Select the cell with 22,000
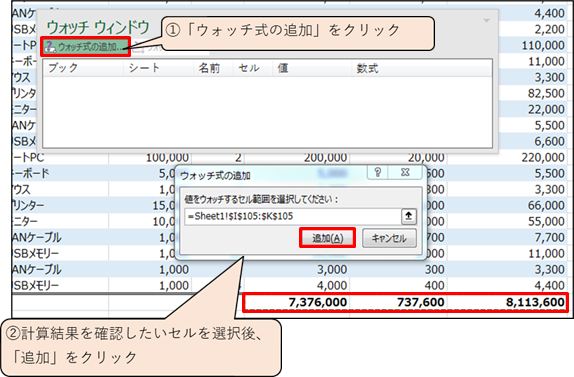The image size is (574, 377). 533,109
